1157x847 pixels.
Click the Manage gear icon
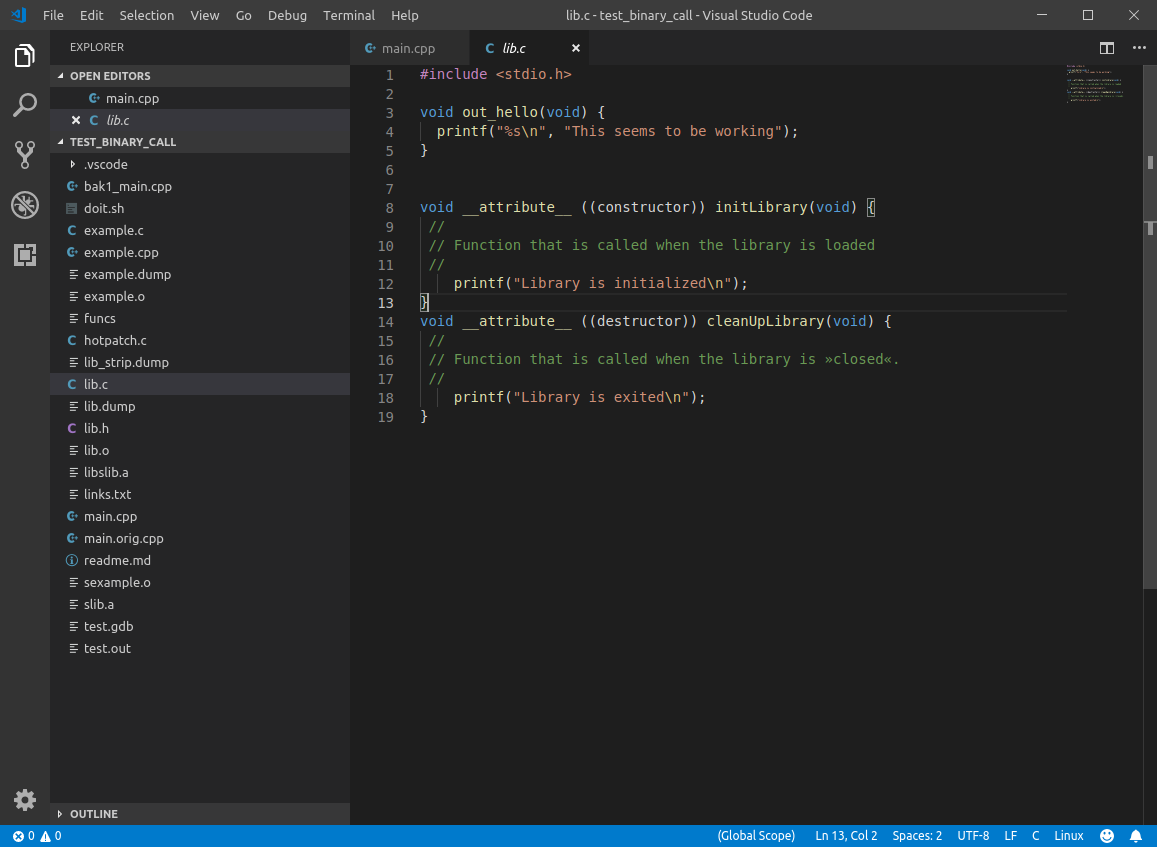25,800
